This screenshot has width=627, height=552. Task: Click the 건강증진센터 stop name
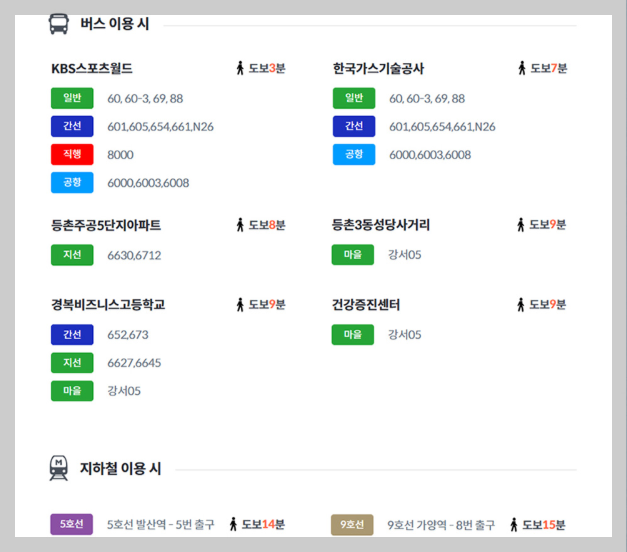366,305
